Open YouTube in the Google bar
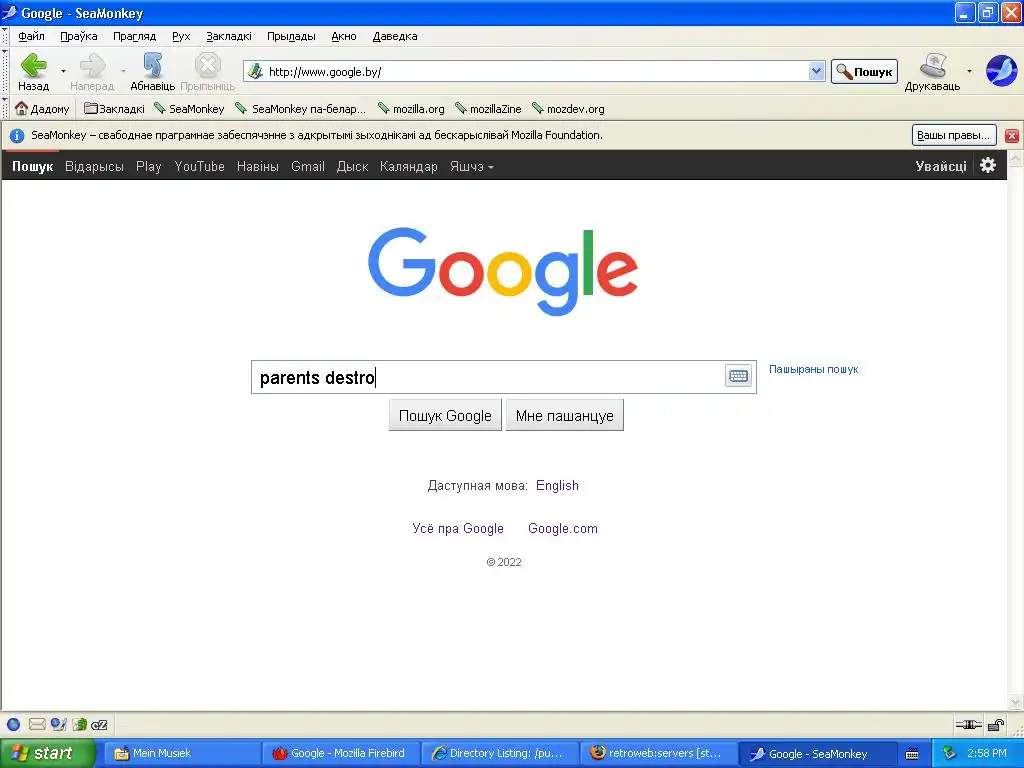 tap(199, 167)
